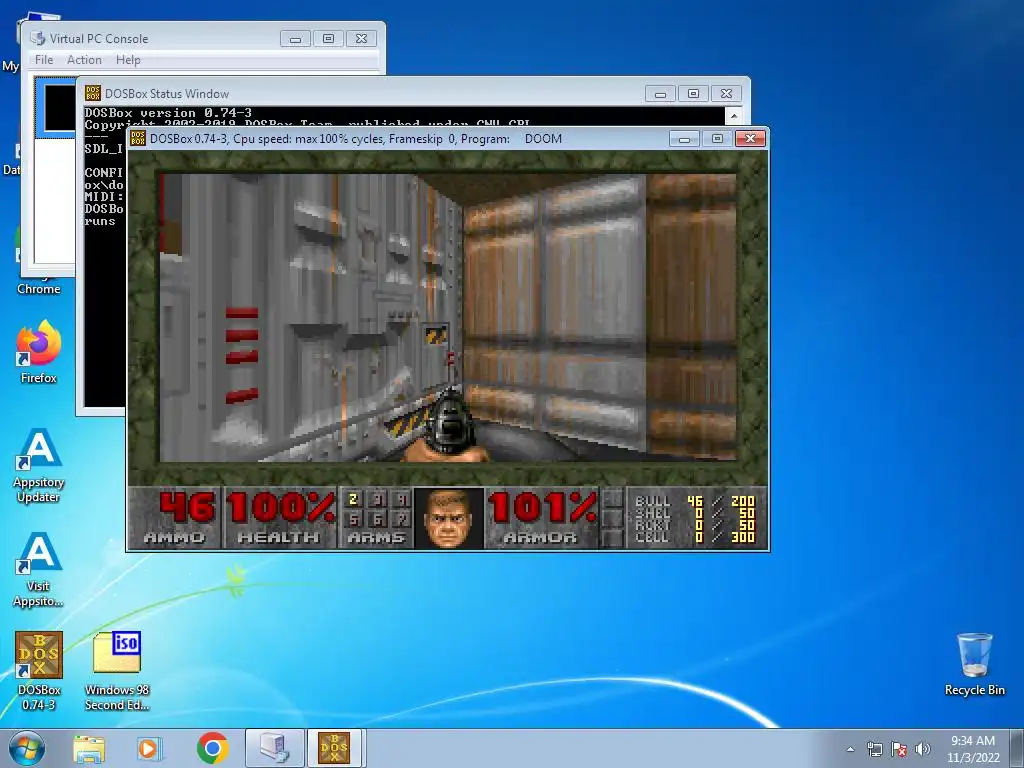Open the volume speaker tray icon

[922, 749]
